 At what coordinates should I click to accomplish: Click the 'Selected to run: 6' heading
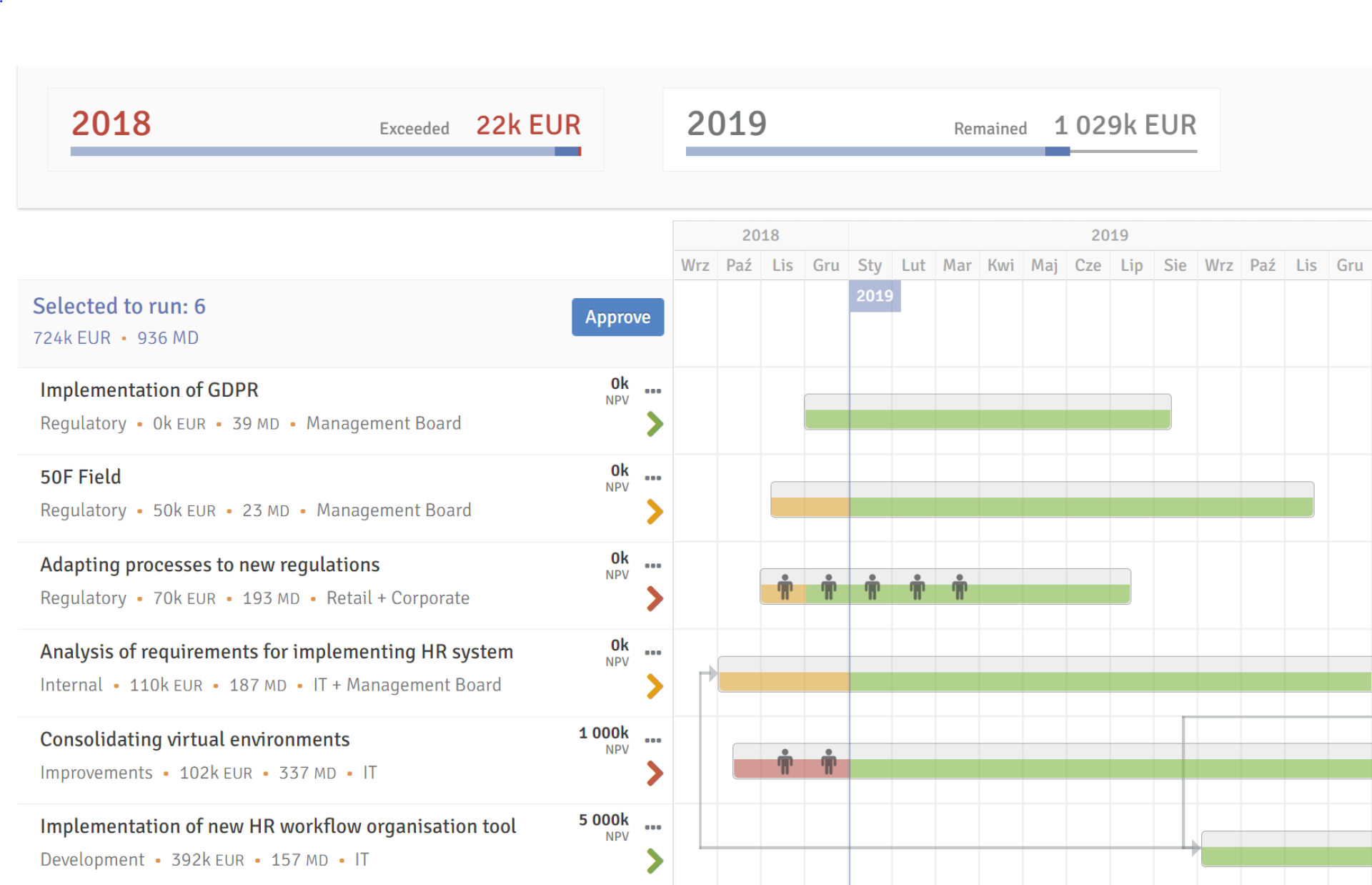(x=119, y=306)
